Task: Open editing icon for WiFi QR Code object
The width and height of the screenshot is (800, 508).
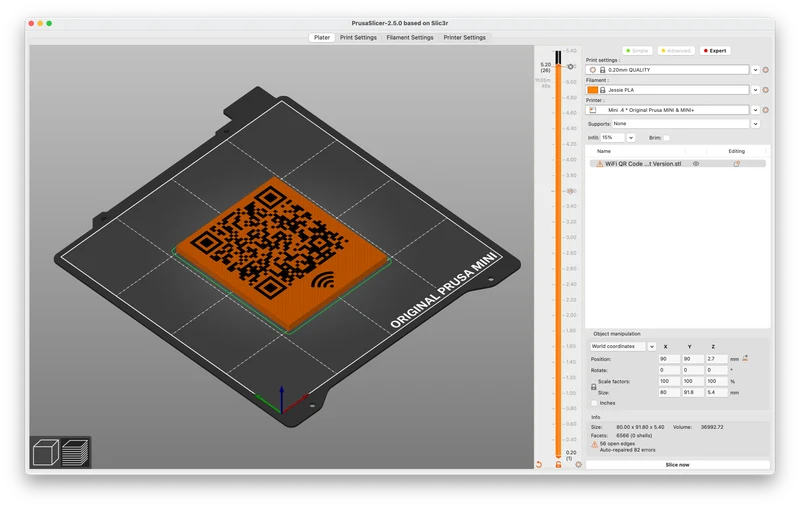Action: (736, 164)
